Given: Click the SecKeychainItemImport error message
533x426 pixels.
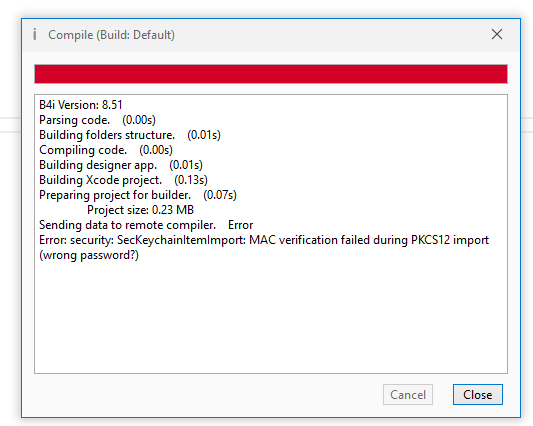Looking at the screenshot, I should click(x=264, y=247).
